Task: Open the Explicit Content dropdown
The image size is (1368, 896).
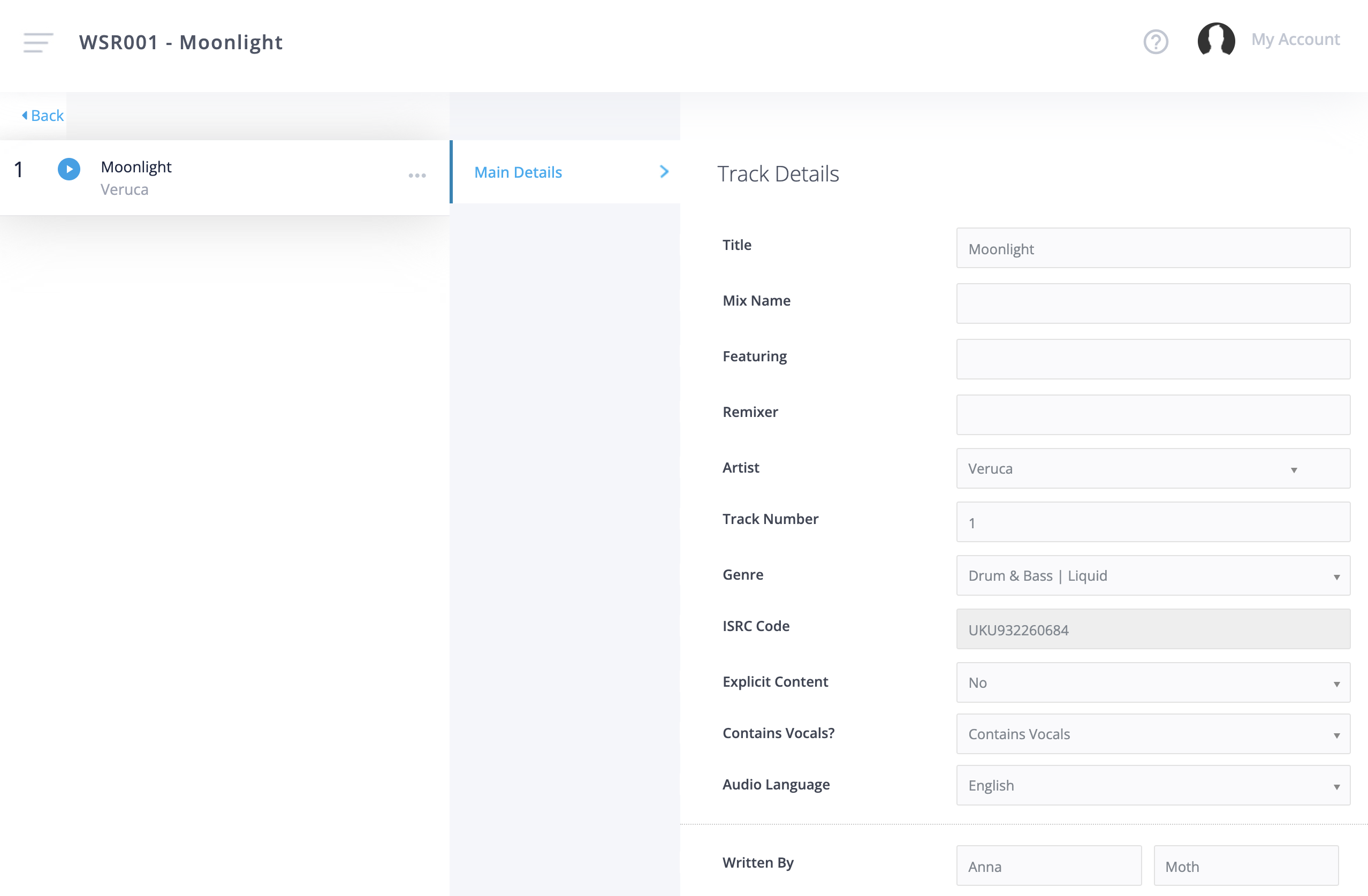Action: [1153, 682]
